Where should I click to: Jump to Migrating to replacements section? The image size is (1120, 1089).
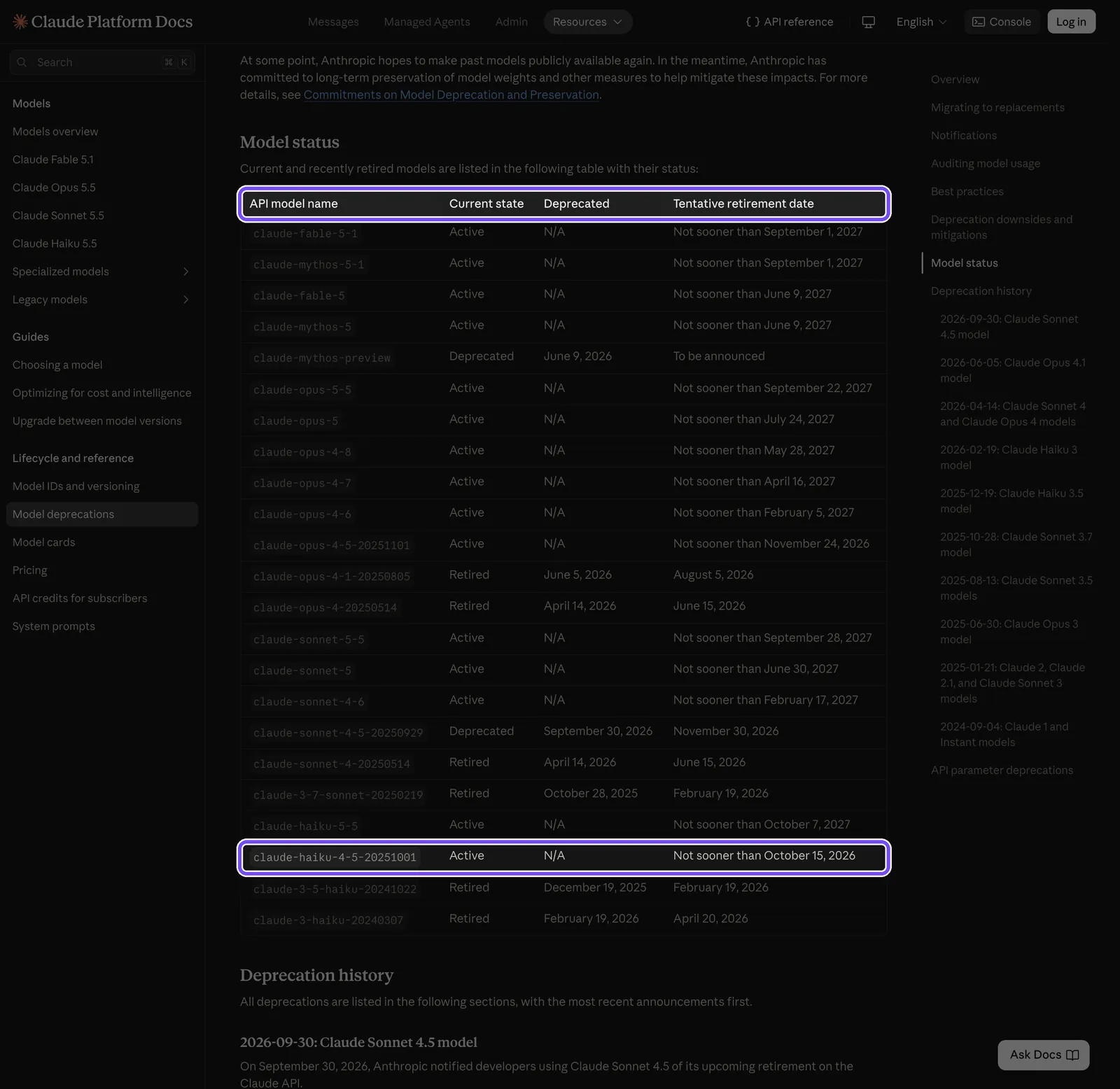[997, 108]
